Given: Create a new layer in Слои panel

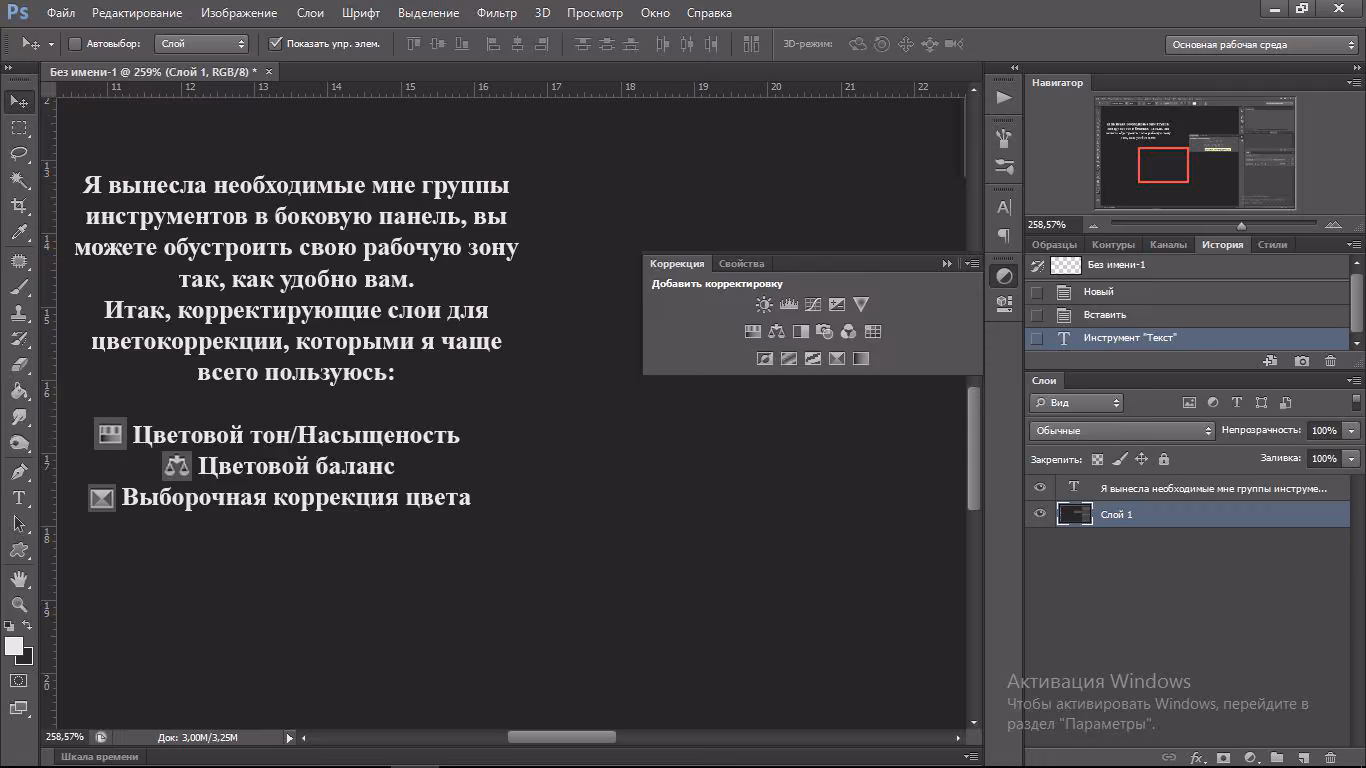Looking at the screenshot, I should tap(1303, 758).
